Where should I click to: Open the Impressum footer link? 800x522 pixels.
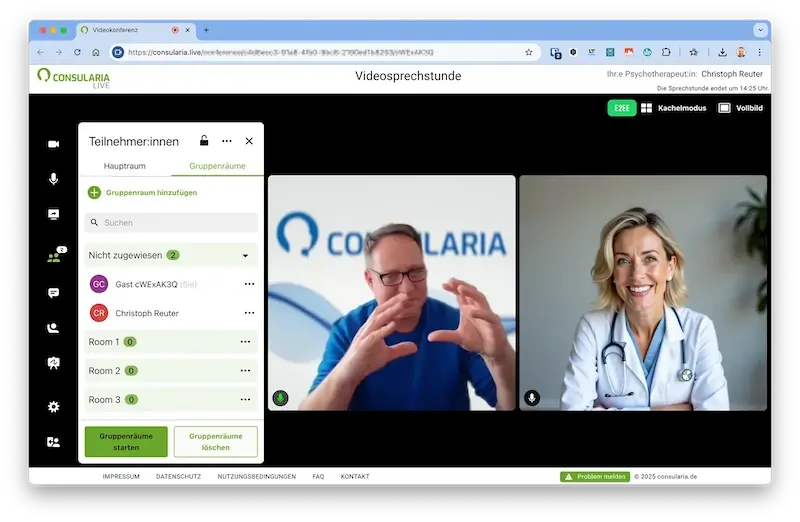coord(121,477)
